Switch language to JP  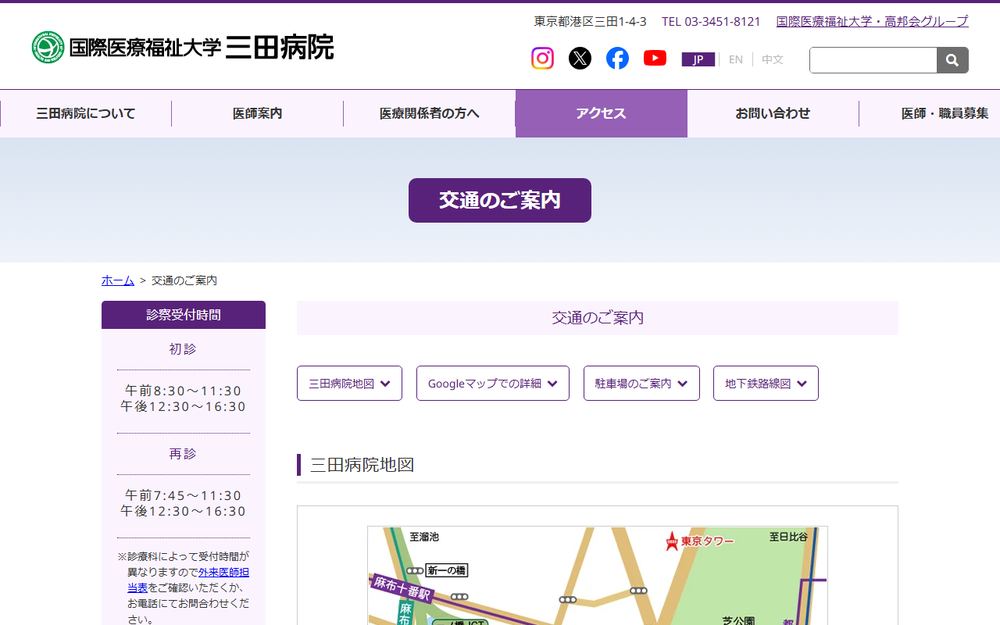(x=698, y=59)
